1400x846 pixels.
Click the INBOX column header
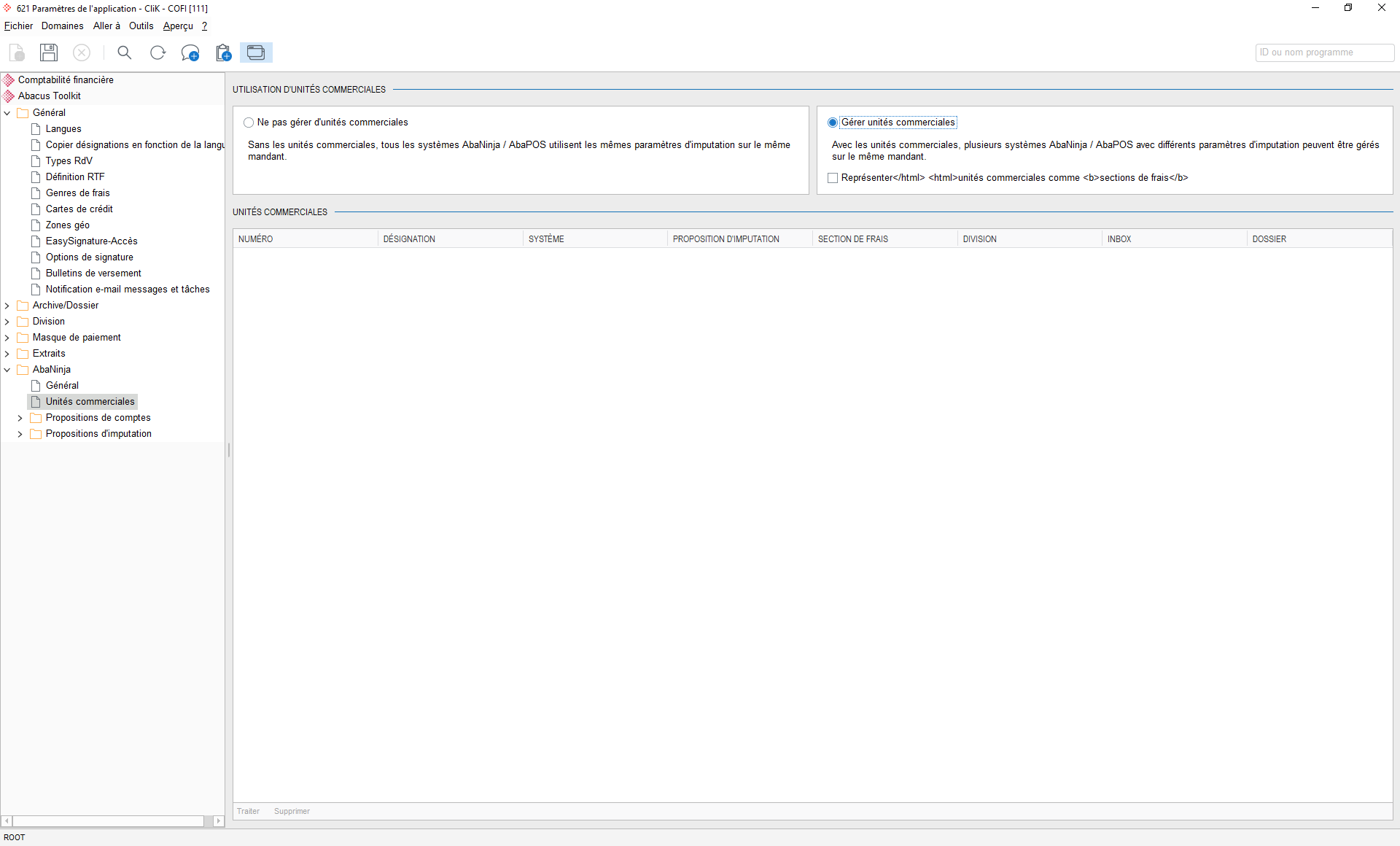point(1175,239)
